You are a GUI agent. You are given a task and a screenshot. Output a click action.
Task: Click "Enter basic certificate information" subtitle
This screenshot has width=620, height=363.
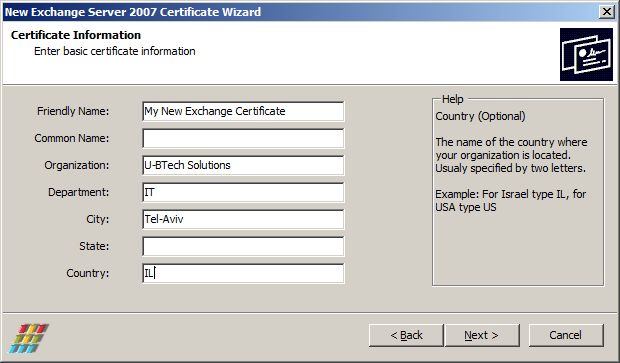[x=115, y=51]
